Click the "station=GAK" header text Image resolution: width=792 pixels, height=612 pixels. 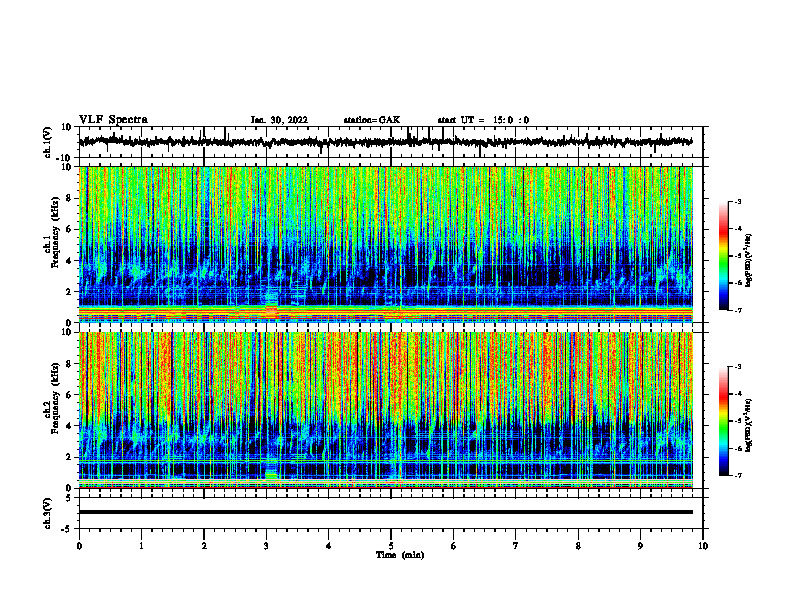[372, 120]
